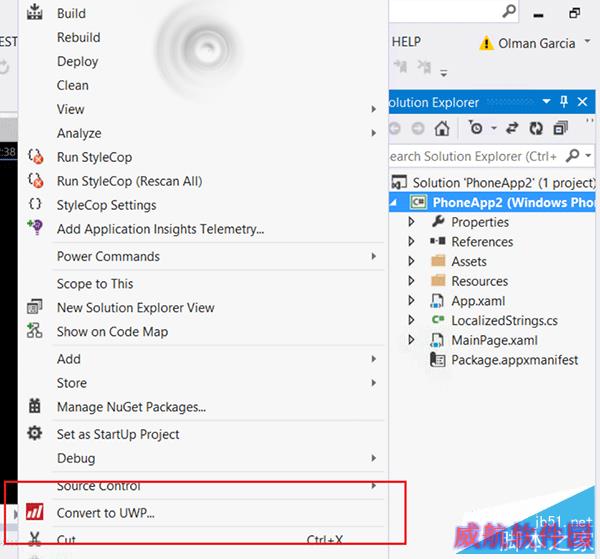Screen dimensions: 600x559
Task: Click the Collapse All icon in Solution Explorer
Action: [561, 128]
